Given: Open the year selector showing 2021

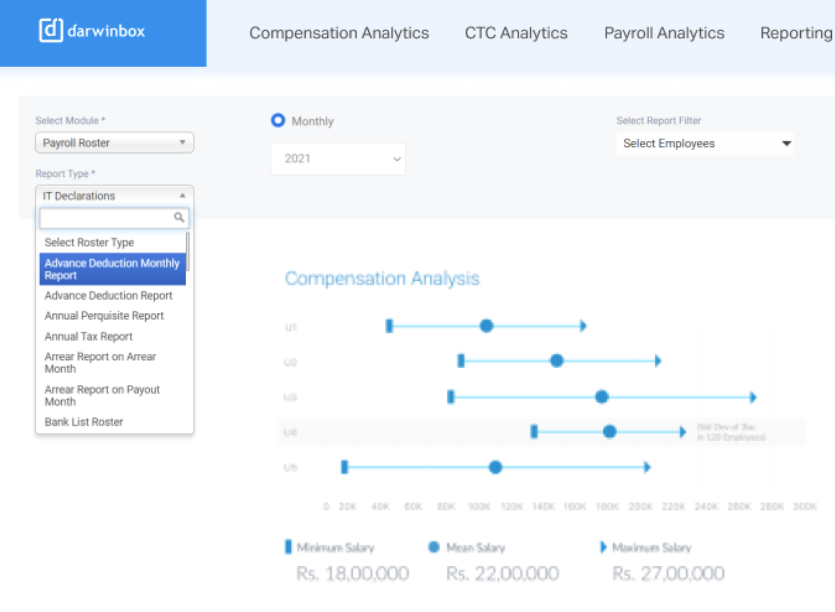Looking at the screenshot, I should coord(337,158).
